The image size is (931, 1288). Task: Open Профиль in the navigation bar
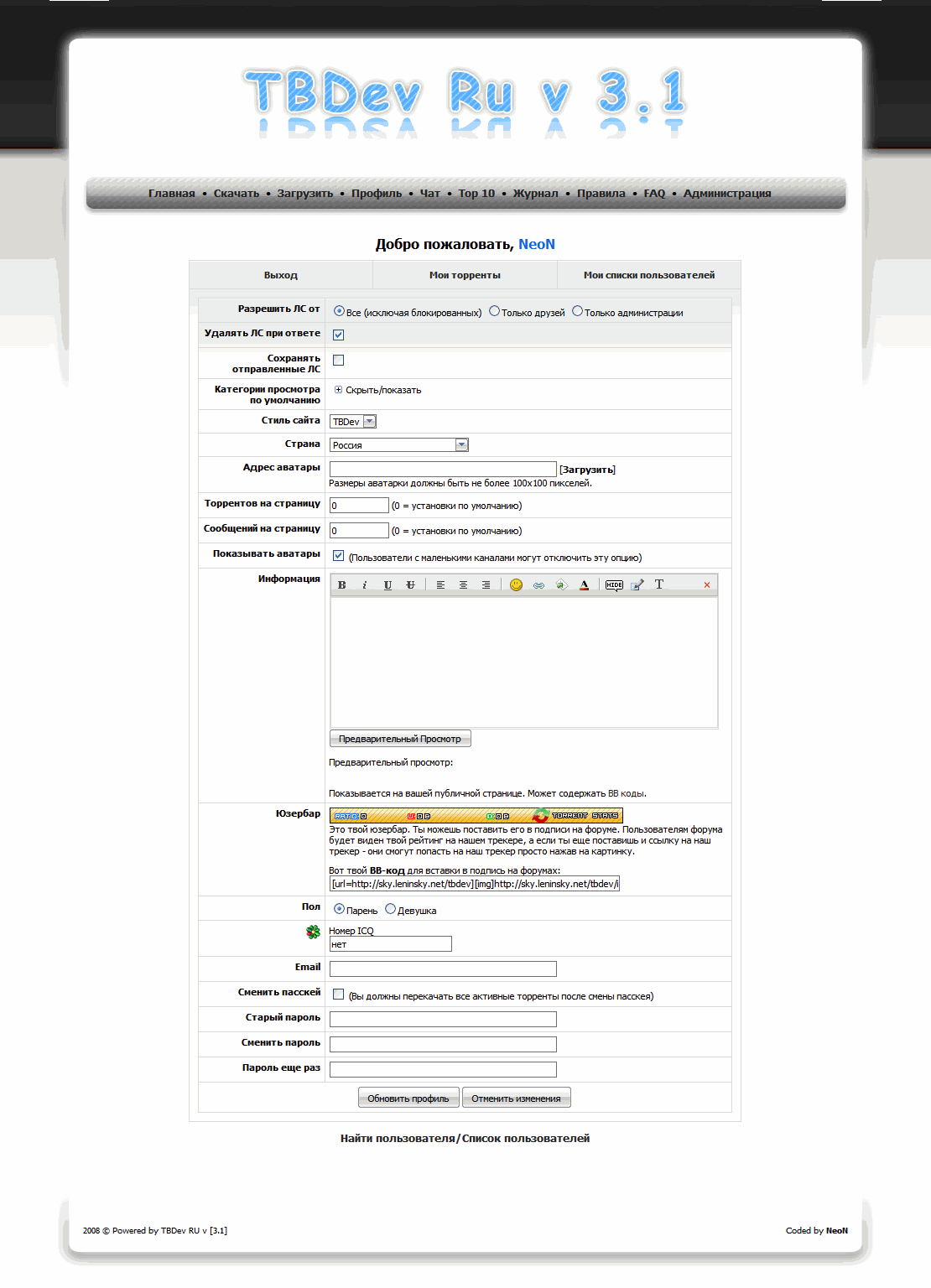(x=377, y=194)
